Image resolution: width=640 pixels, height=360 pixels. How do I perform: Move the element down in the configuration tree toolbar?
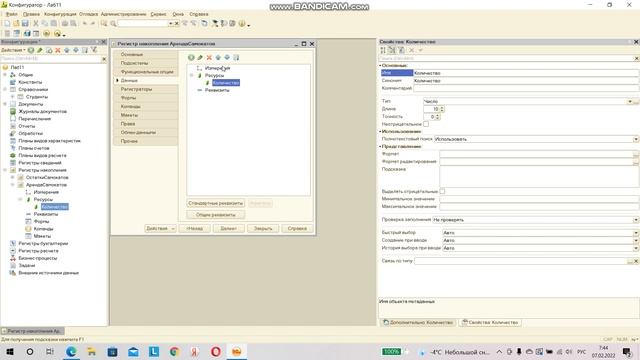[x=76, y=50]
